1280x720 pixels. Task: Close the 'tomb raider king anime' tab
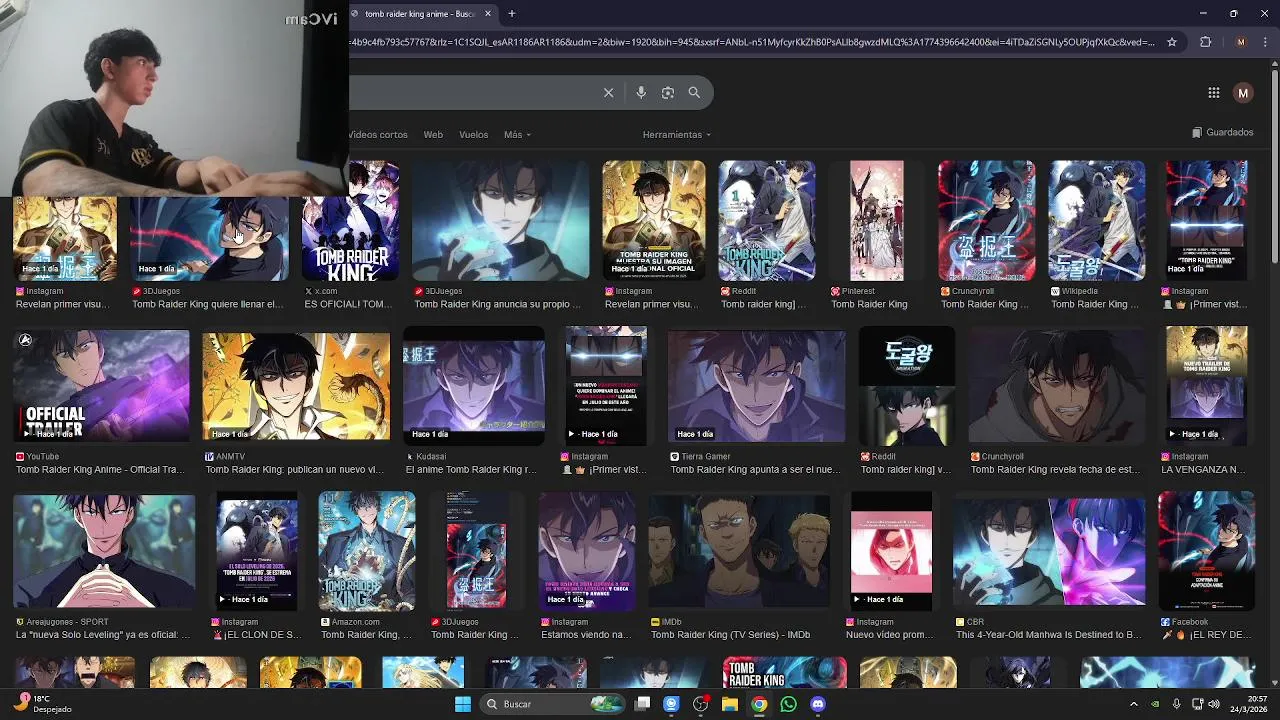pos(488,14)
